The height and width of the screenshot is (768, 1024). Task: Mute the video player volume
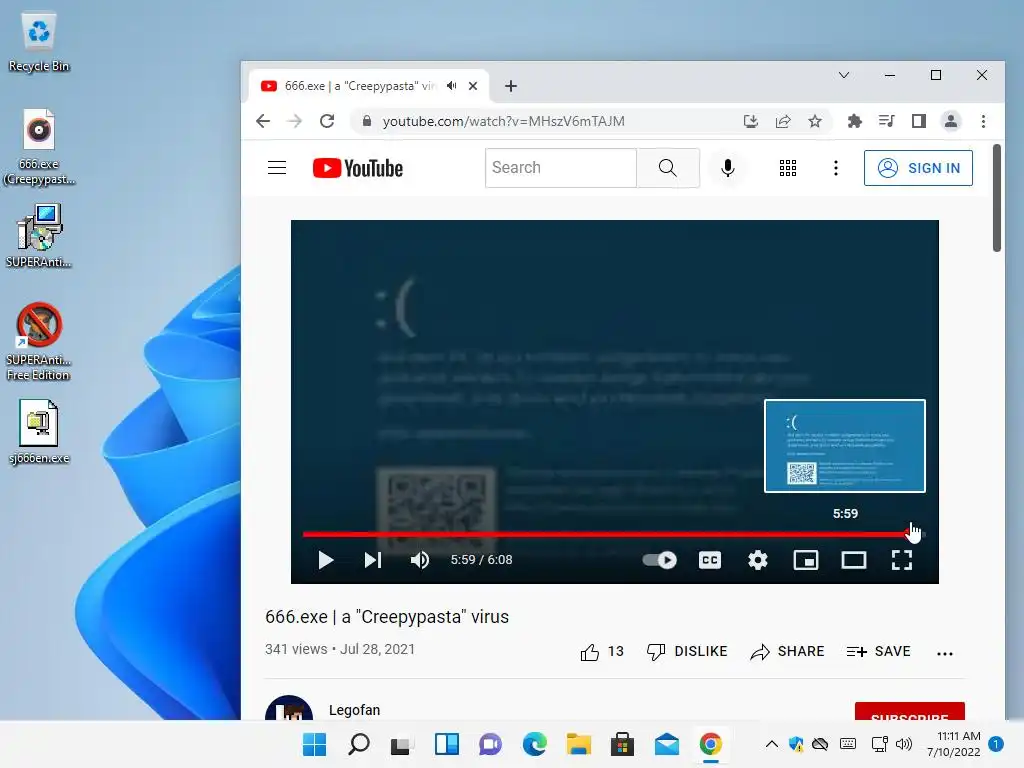pos(419,560)
